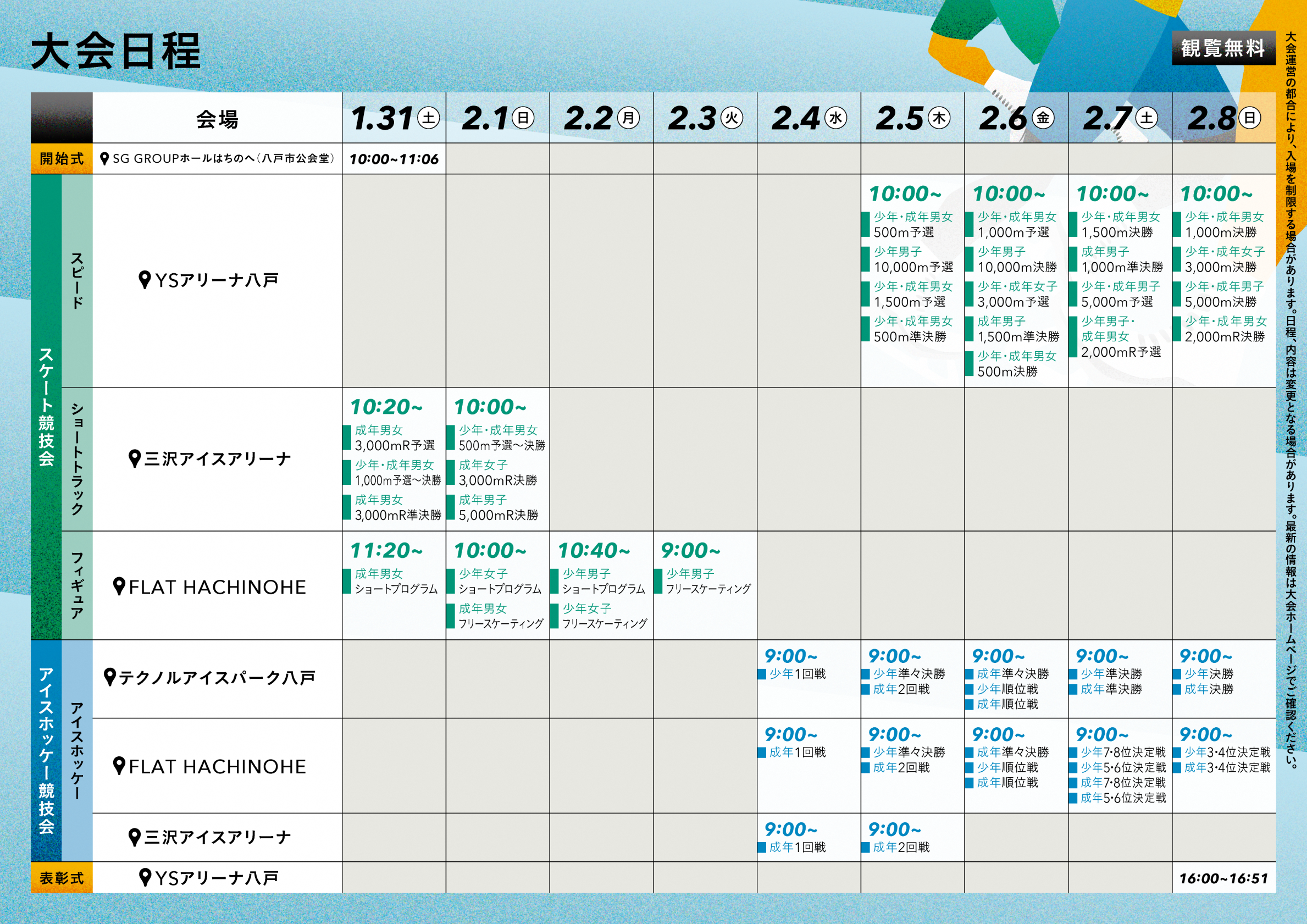Click the pin icon beside テクノルアイスパーク八戸
This screenshot has width=1307, height=924.
[110, 677]
